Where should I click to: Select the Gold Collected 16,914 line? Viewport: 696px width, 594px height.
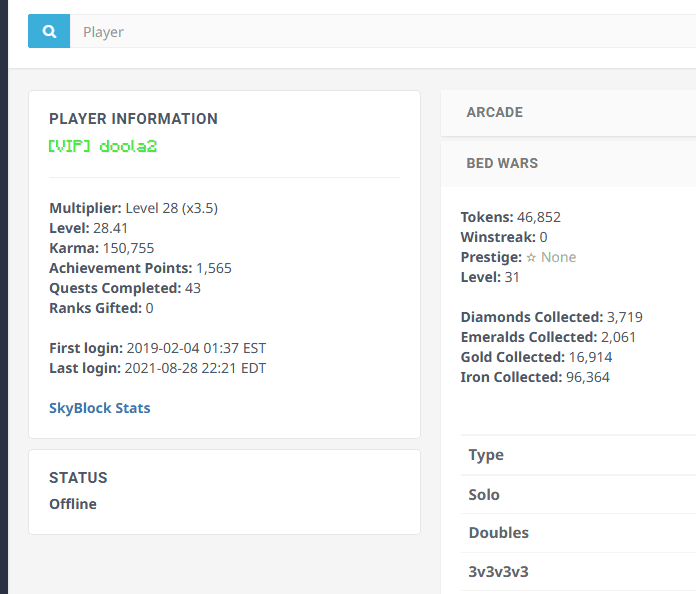click(x=536, y=357)
